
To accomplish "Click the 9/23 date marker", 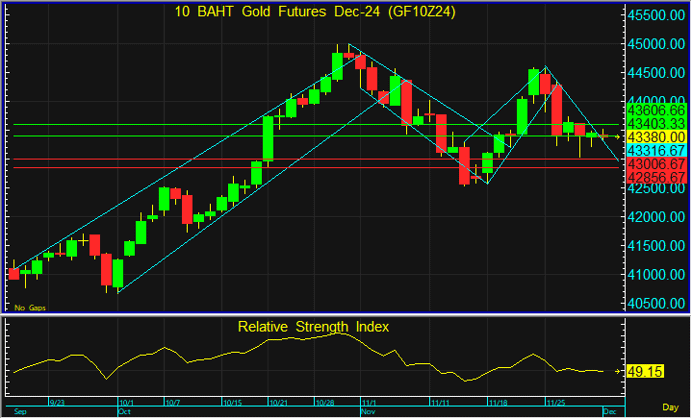I will 59,402.
